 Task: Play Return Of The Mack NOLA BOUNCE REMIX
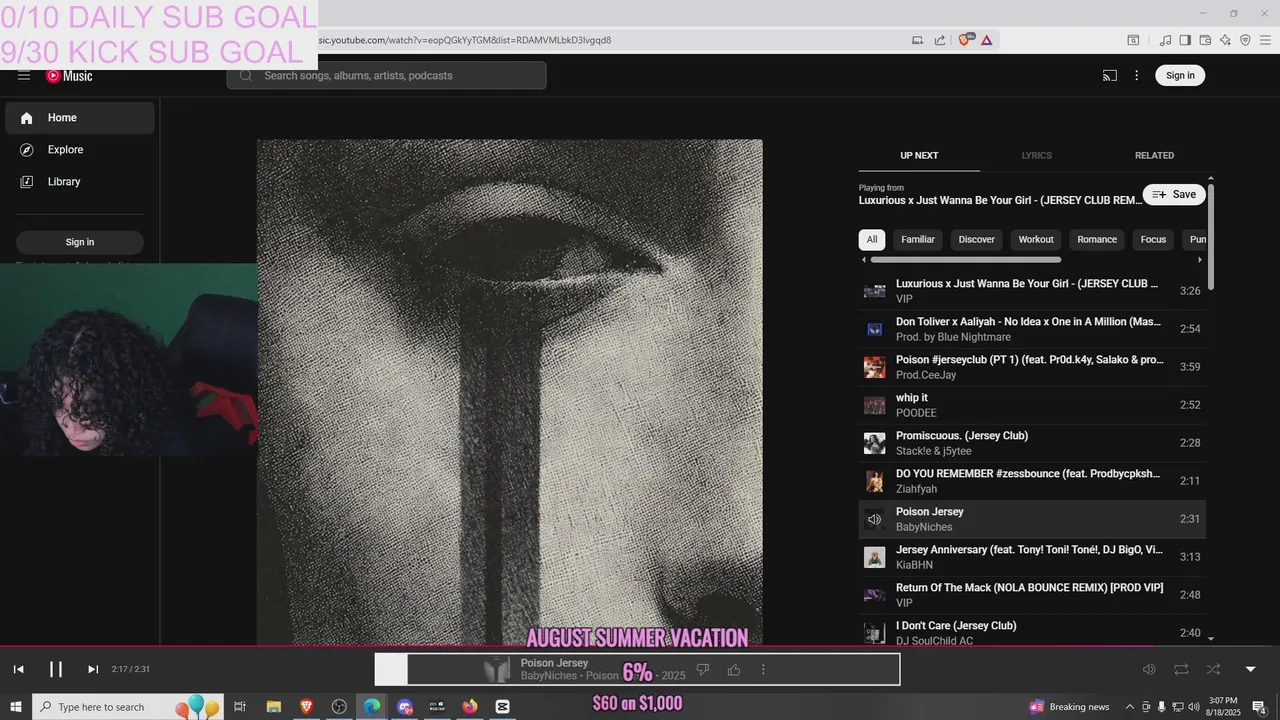pos(1032,595)
